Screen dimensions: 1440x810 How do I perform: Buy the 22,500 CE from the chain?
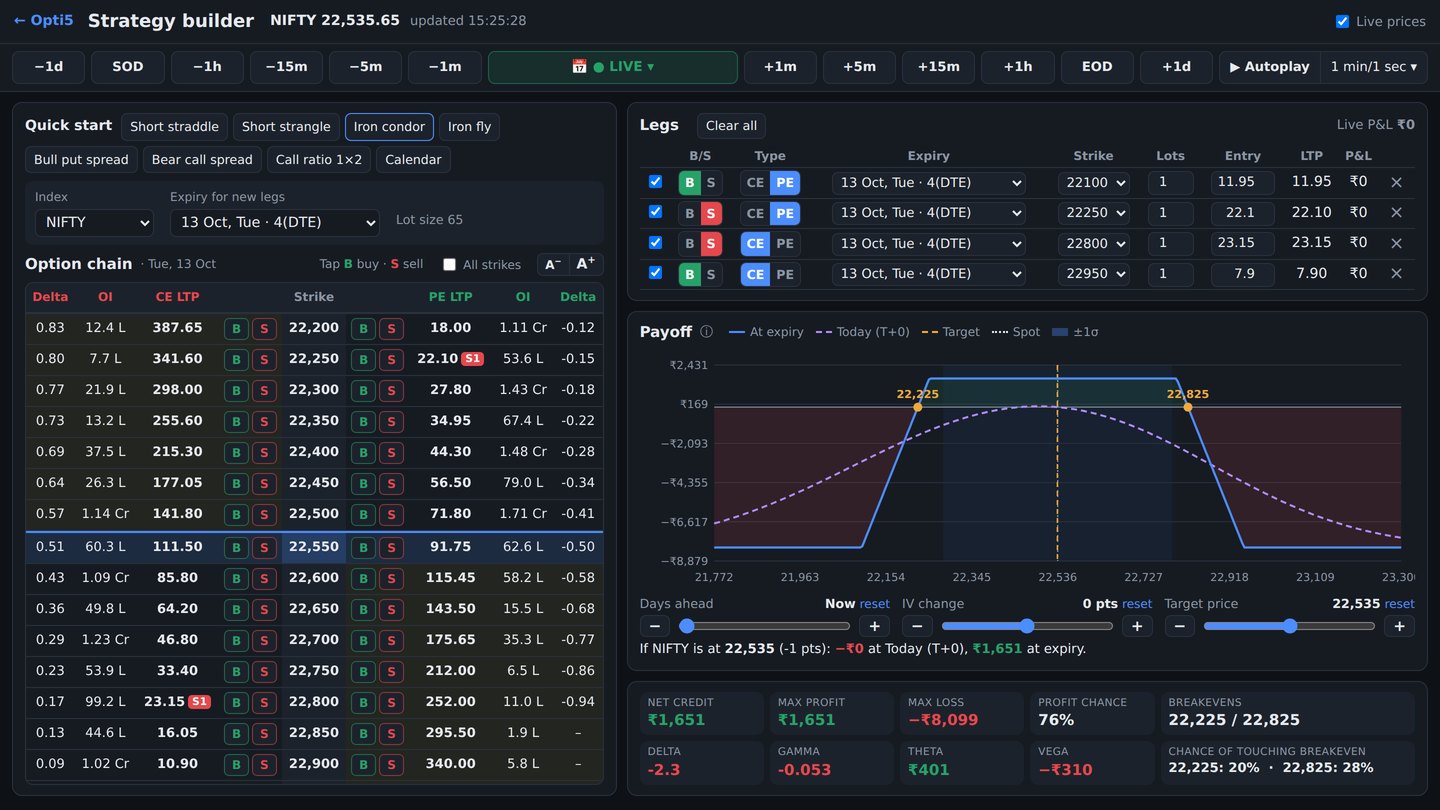(236, 515)
